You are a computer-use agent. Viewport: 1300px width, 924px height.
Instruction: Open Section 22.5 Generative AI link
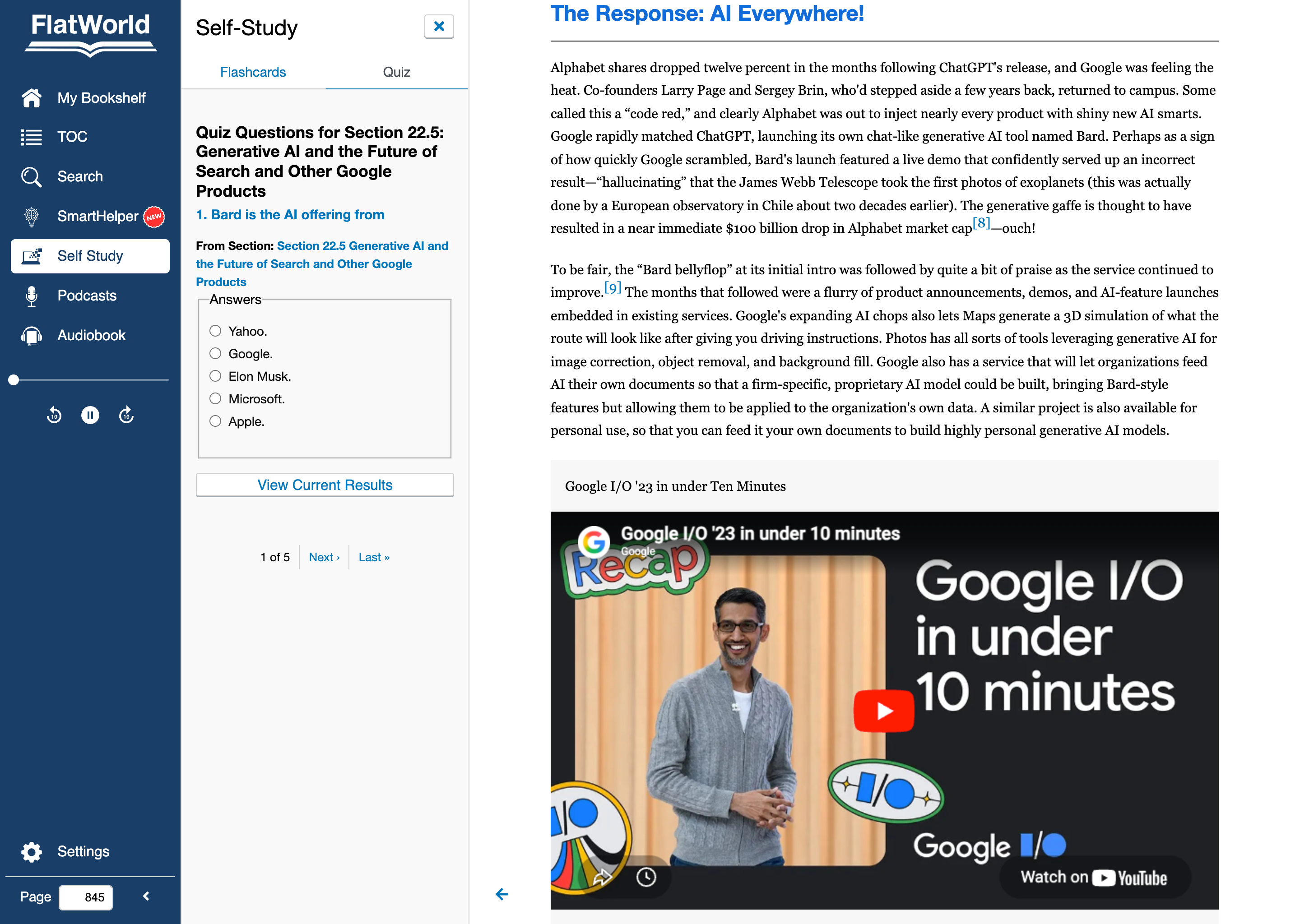[x=321, y=264]
